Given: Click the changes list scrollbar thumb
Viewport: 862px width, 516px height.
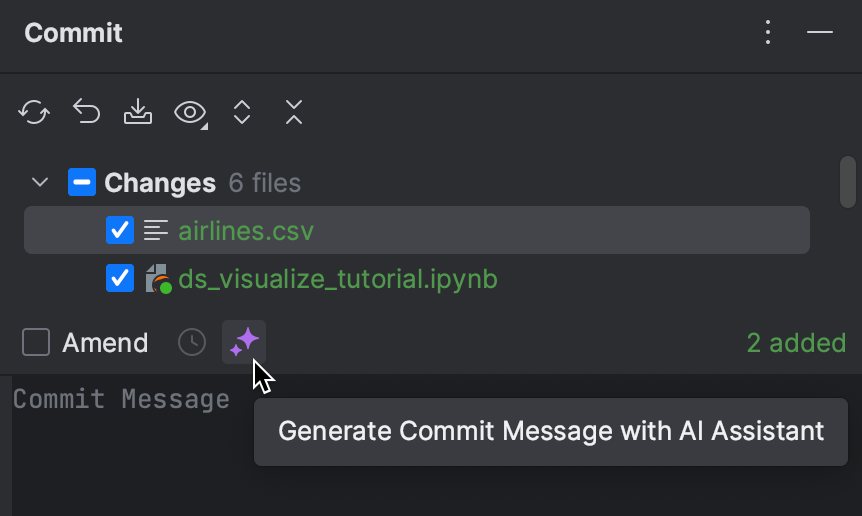Looking at the screenshot, I should [848, 182].
